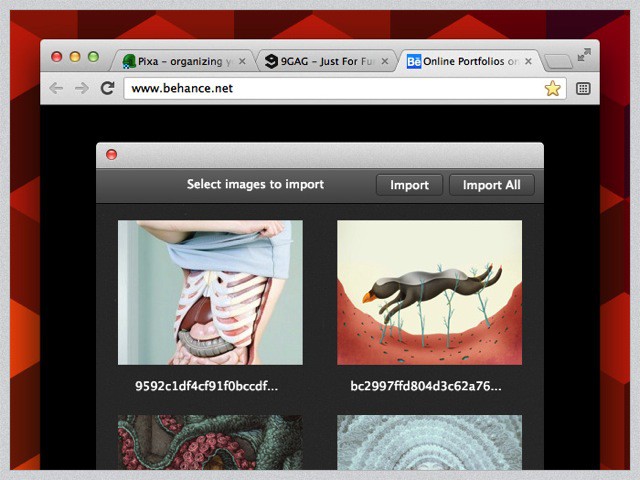Select the Online Portfolios Behance tab

click(465, 61)
